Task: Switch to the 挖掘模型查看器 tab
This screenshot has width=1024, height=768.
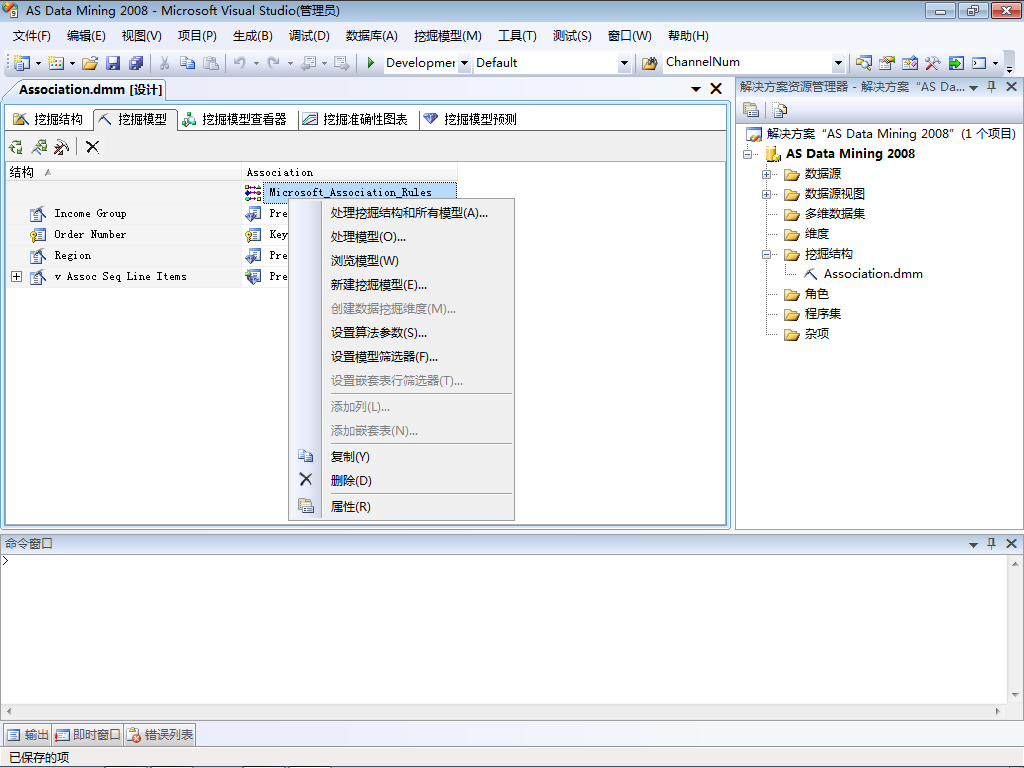Action: tap(236, 119)
